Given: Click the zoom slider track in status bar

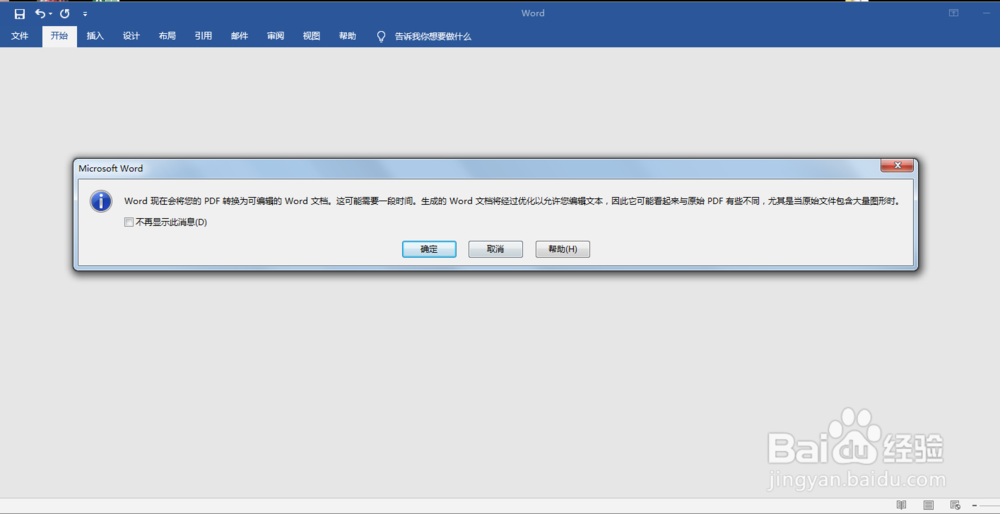Looking at the screenshot, I should 990,505.
